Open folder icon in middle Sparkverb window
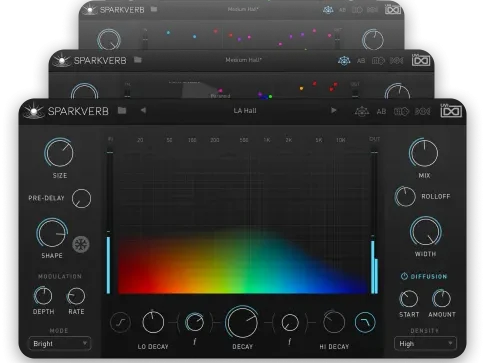The width and height of the screenshot is (484, 363). 138,60
